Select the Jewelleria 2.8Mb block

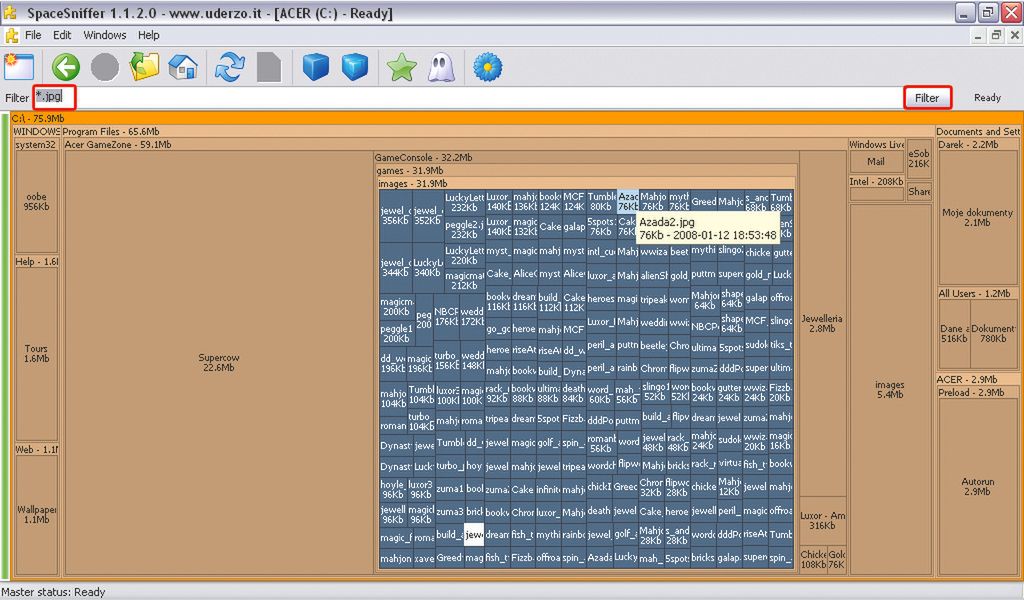tap(822, 323)
